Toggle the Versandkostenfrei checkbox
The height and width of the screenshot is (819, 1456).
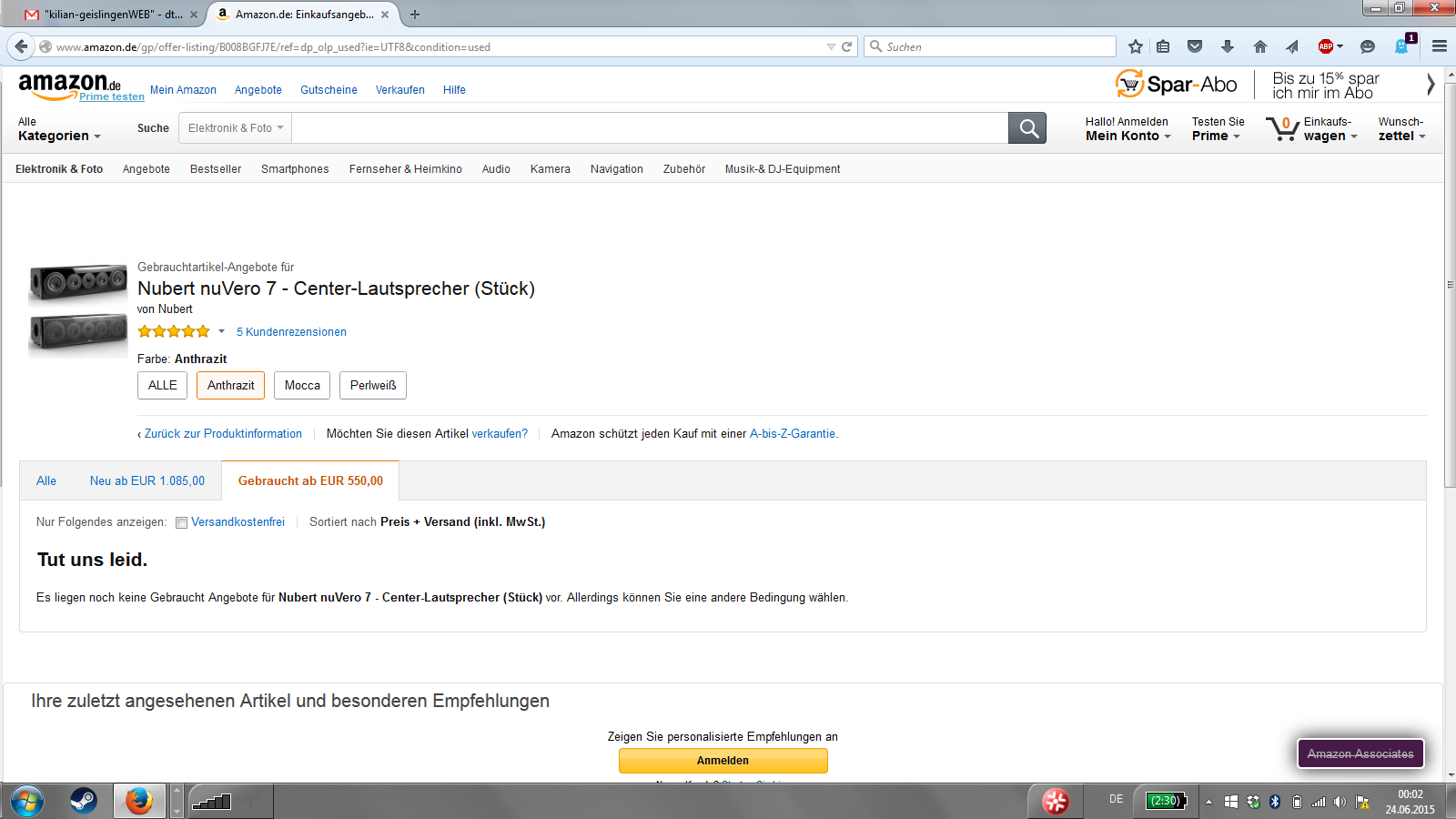coord(182,522)
